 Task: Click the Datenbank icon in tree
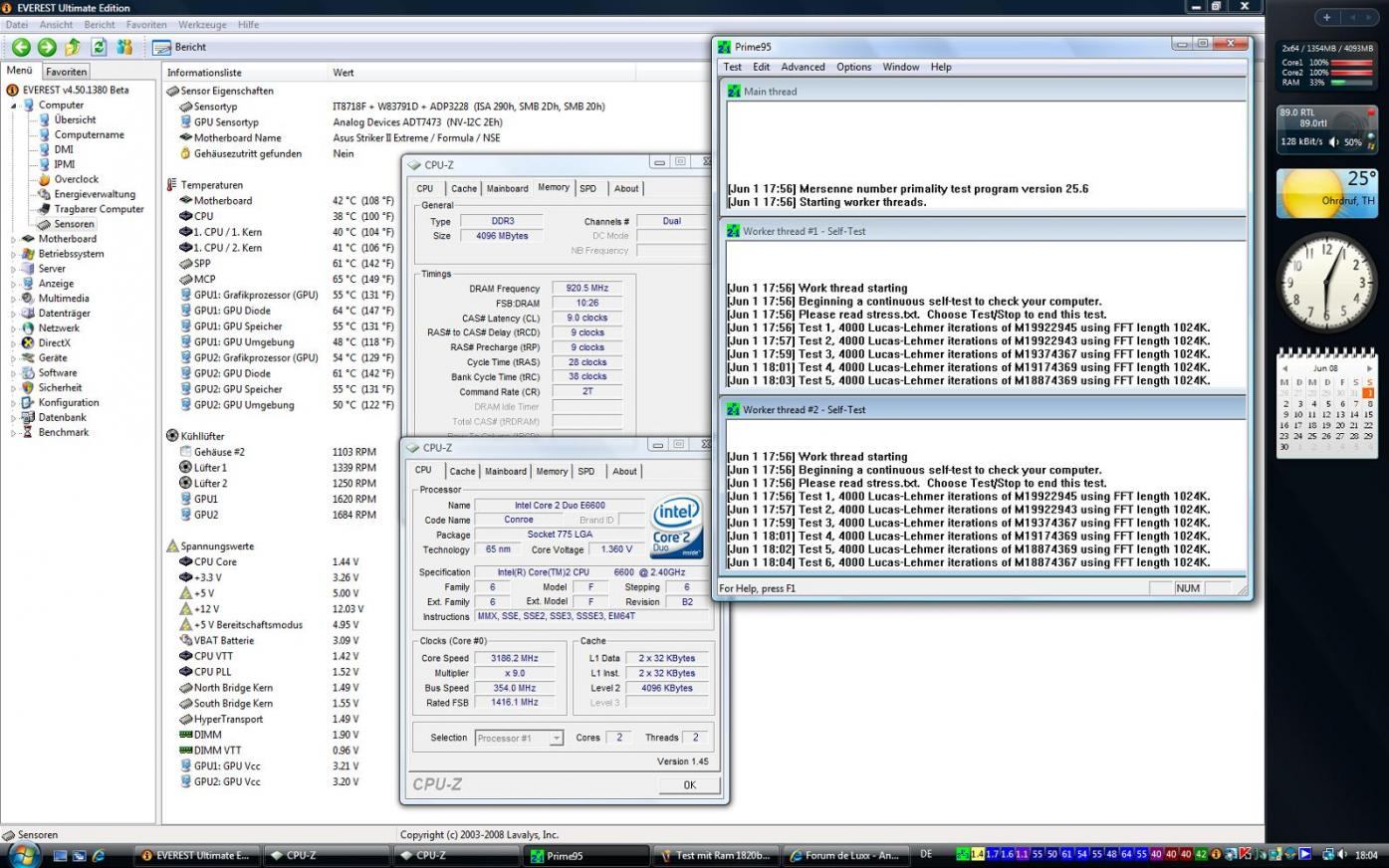tap(29, 418)
